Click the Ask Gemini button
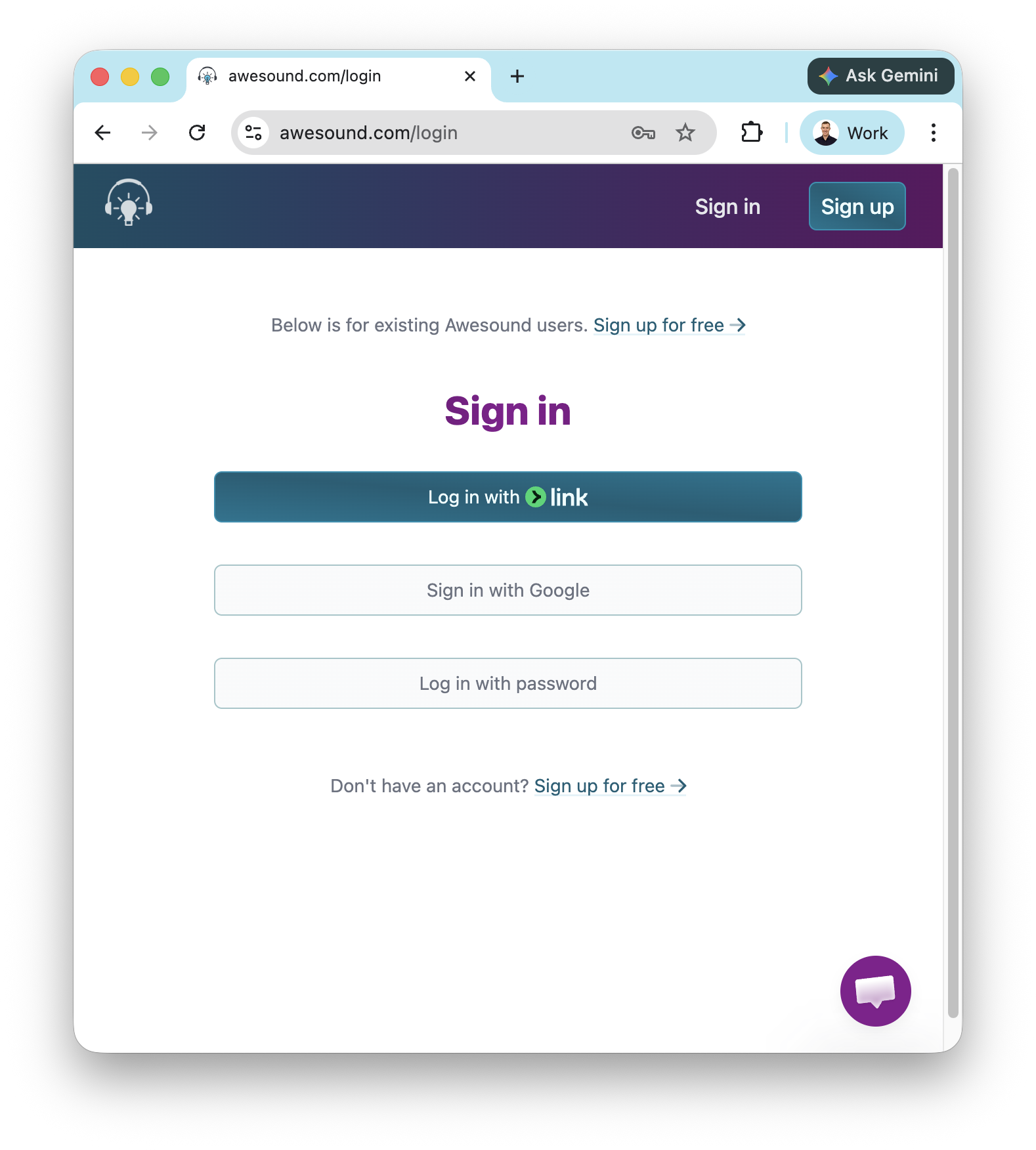1036x1150 pixels. [880, 76]
